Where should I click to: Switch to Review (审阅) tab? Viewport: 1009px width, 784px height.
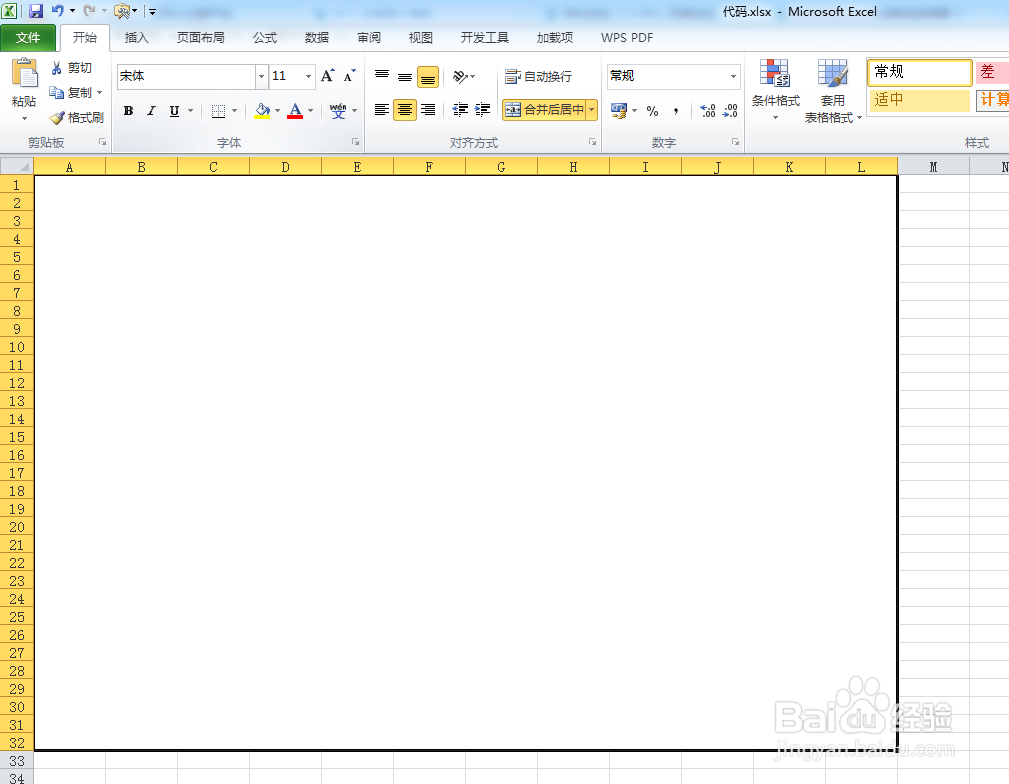pos(369,38)
